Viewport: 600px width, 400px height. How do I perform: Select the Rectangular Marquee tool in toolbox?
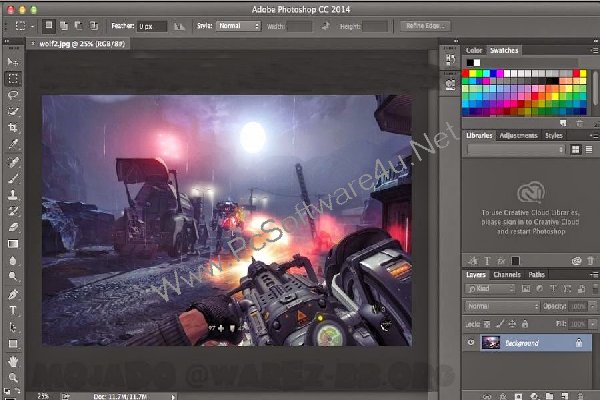tap(13, 78)
